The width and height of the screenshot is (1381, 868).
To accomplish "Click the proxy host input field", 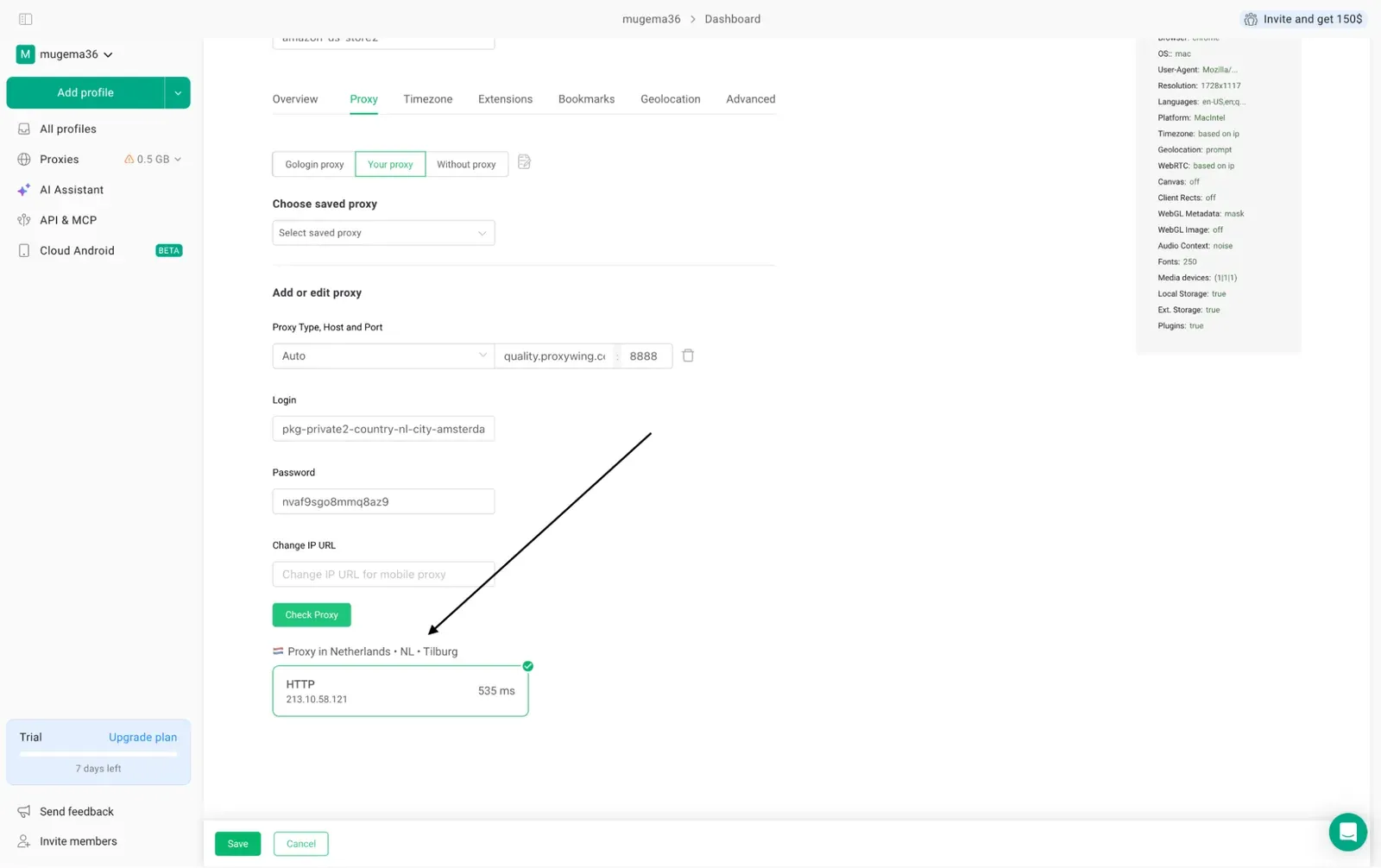I will [554, 355].
